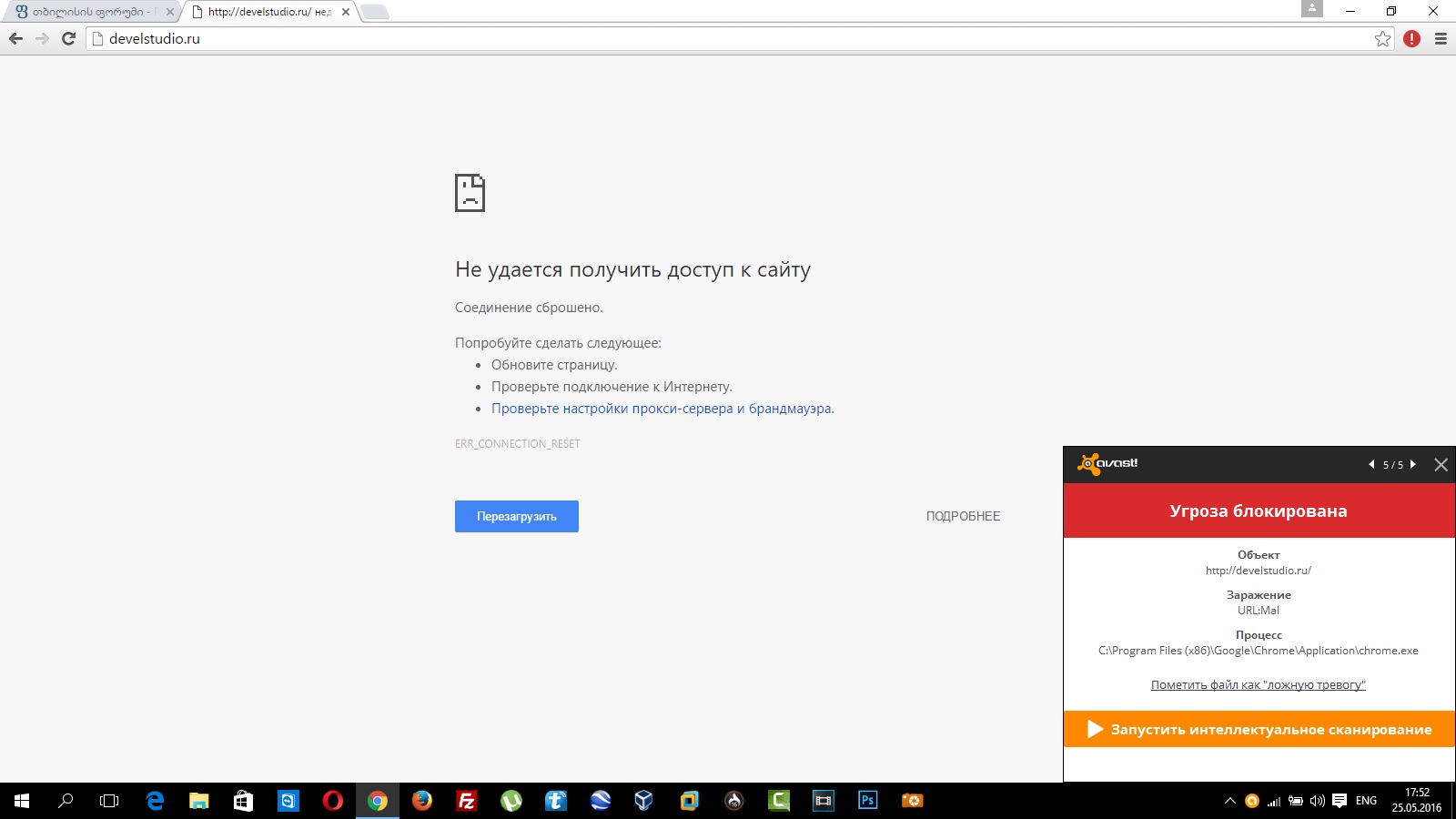Launch Firefox from the taskbar
This screenshot has height=819, width=1456.
pyautogui.click(x=422, y=801)
